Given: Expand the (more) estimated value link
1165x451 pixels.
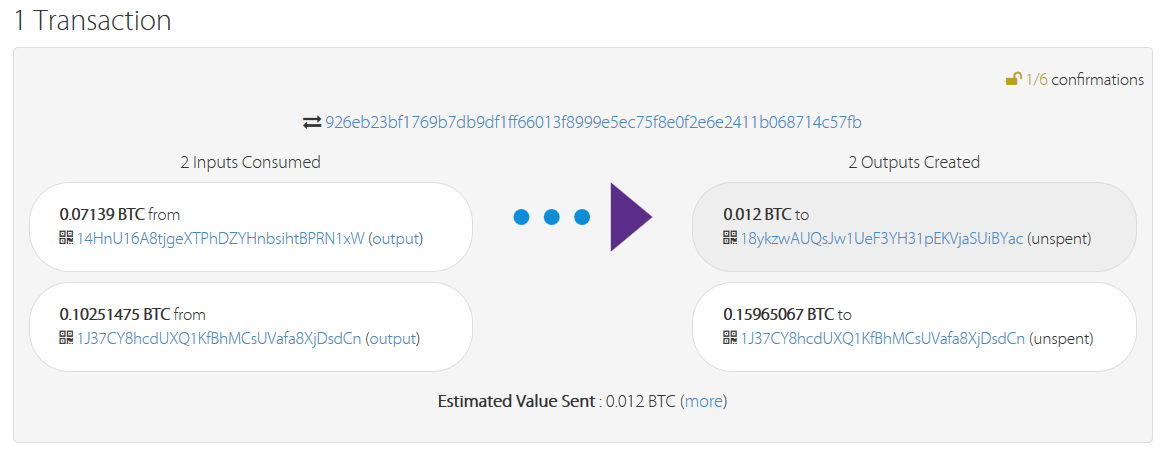Looking at the screenshot, I should point(703,401).
